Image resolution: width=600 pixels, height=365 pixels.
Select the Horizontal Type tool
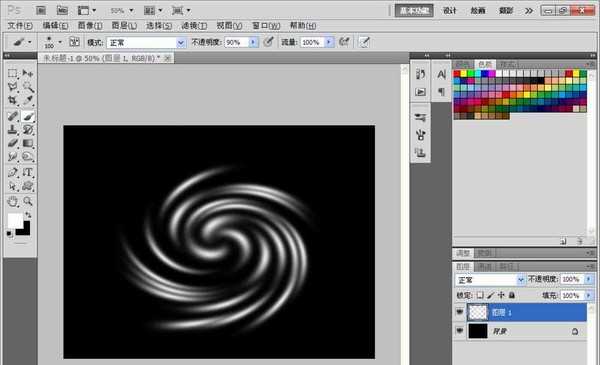[x=28, y=173]
